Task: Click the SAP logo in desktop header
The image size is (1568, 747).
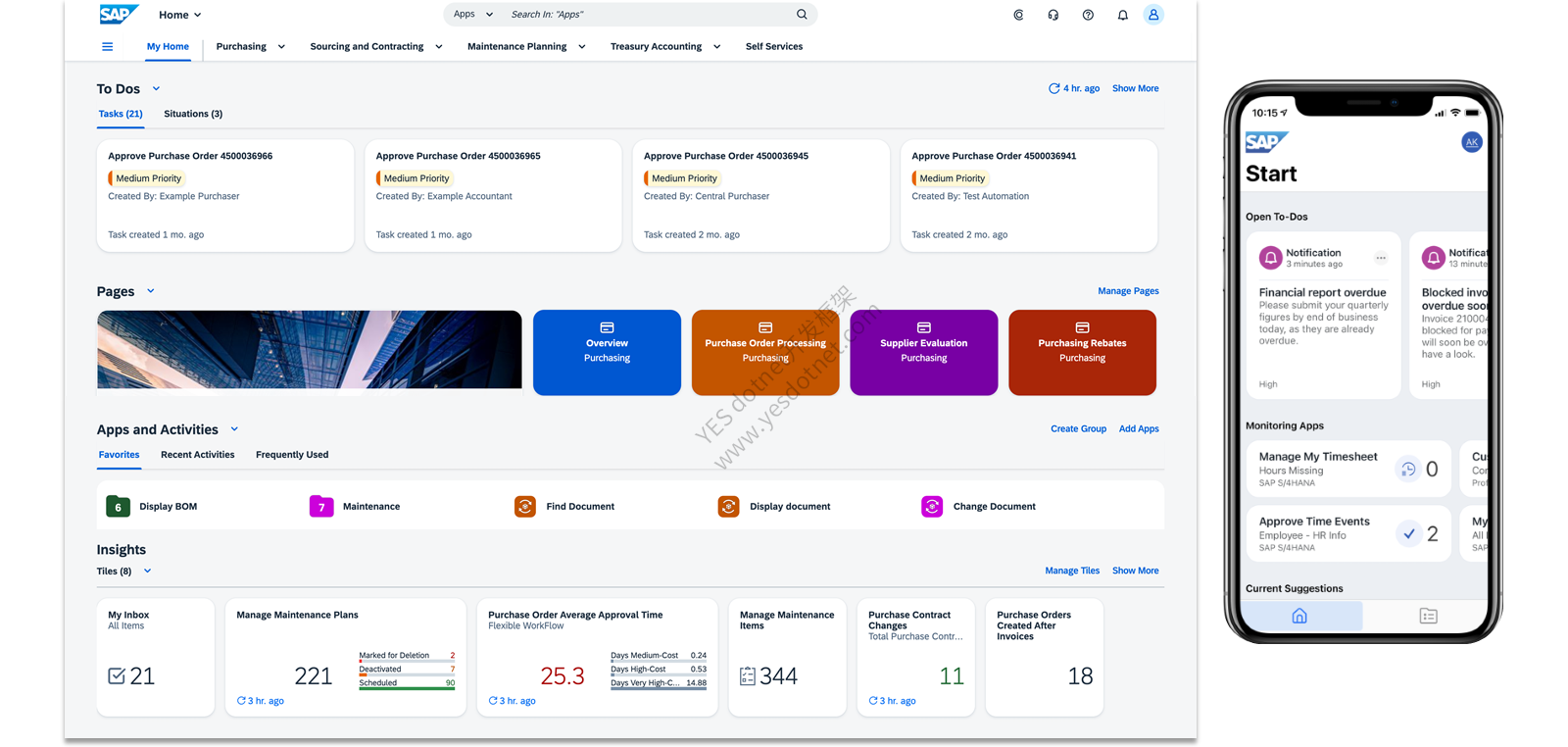Action: (119, 14)
